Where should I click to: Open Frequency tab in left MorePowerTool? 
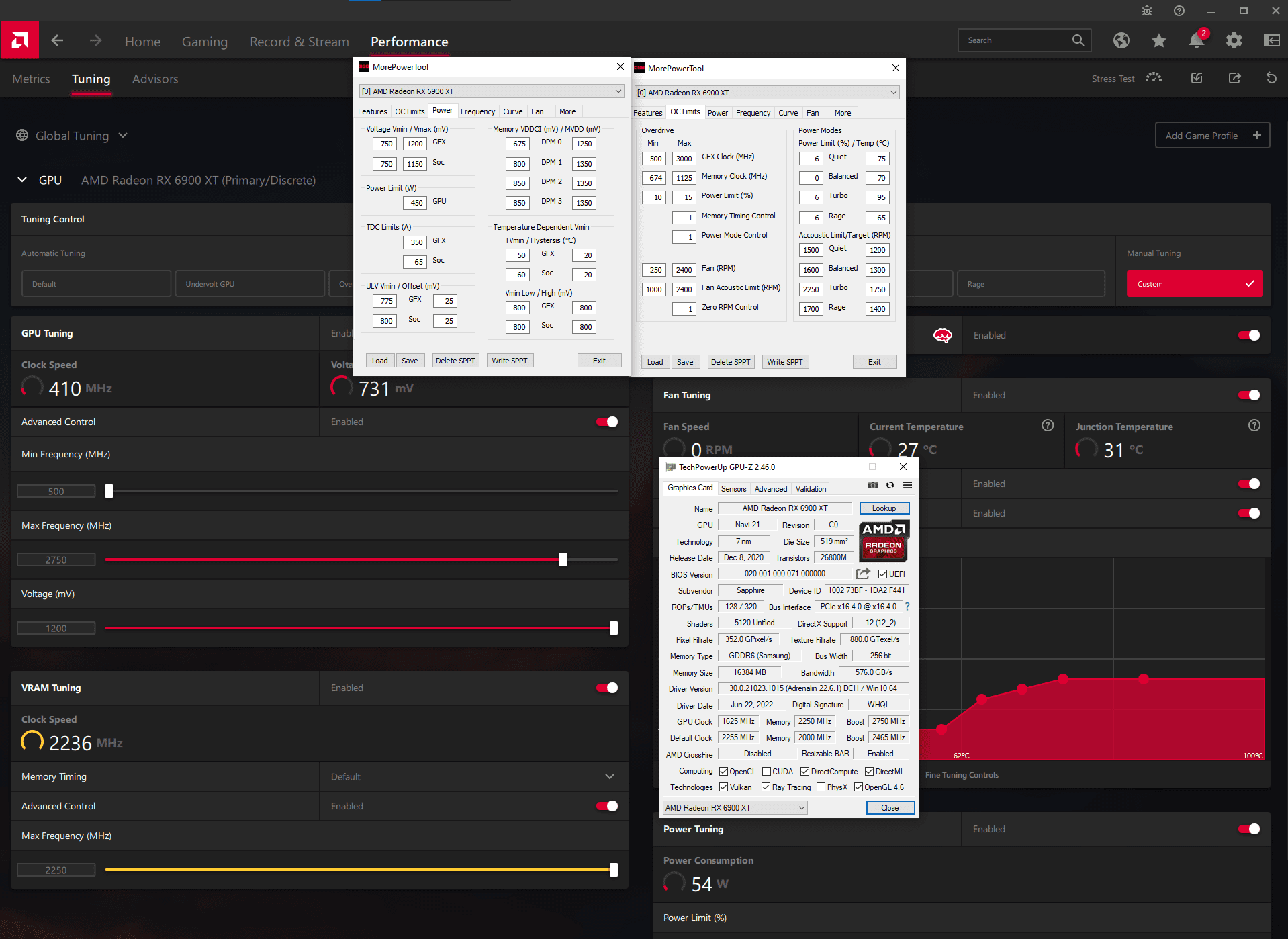[x=477, y=111]
